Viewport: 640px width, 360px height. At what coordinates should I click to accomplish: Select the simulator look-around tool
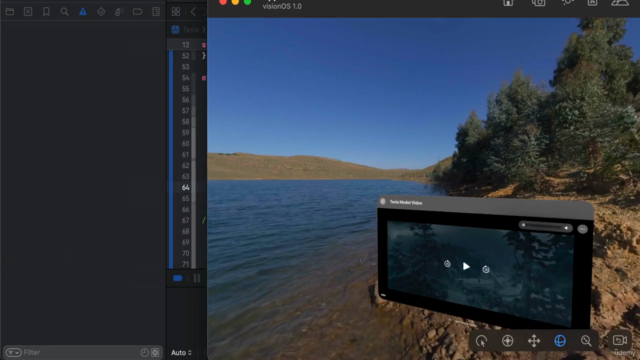click(508, 341)
